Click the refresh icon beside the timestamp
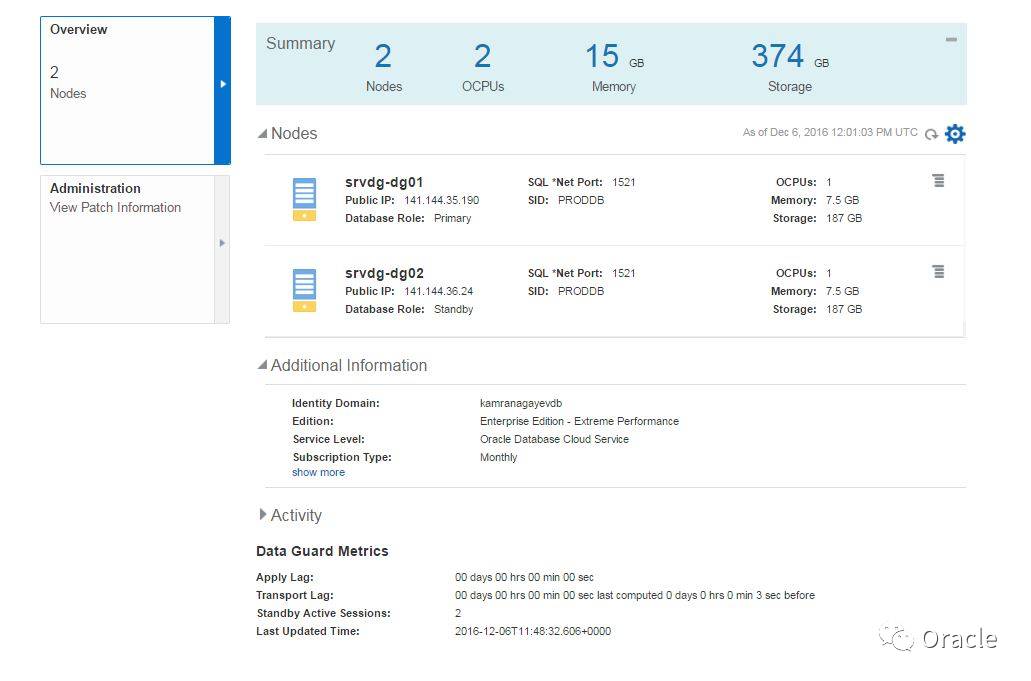 [x=931, y=134]
